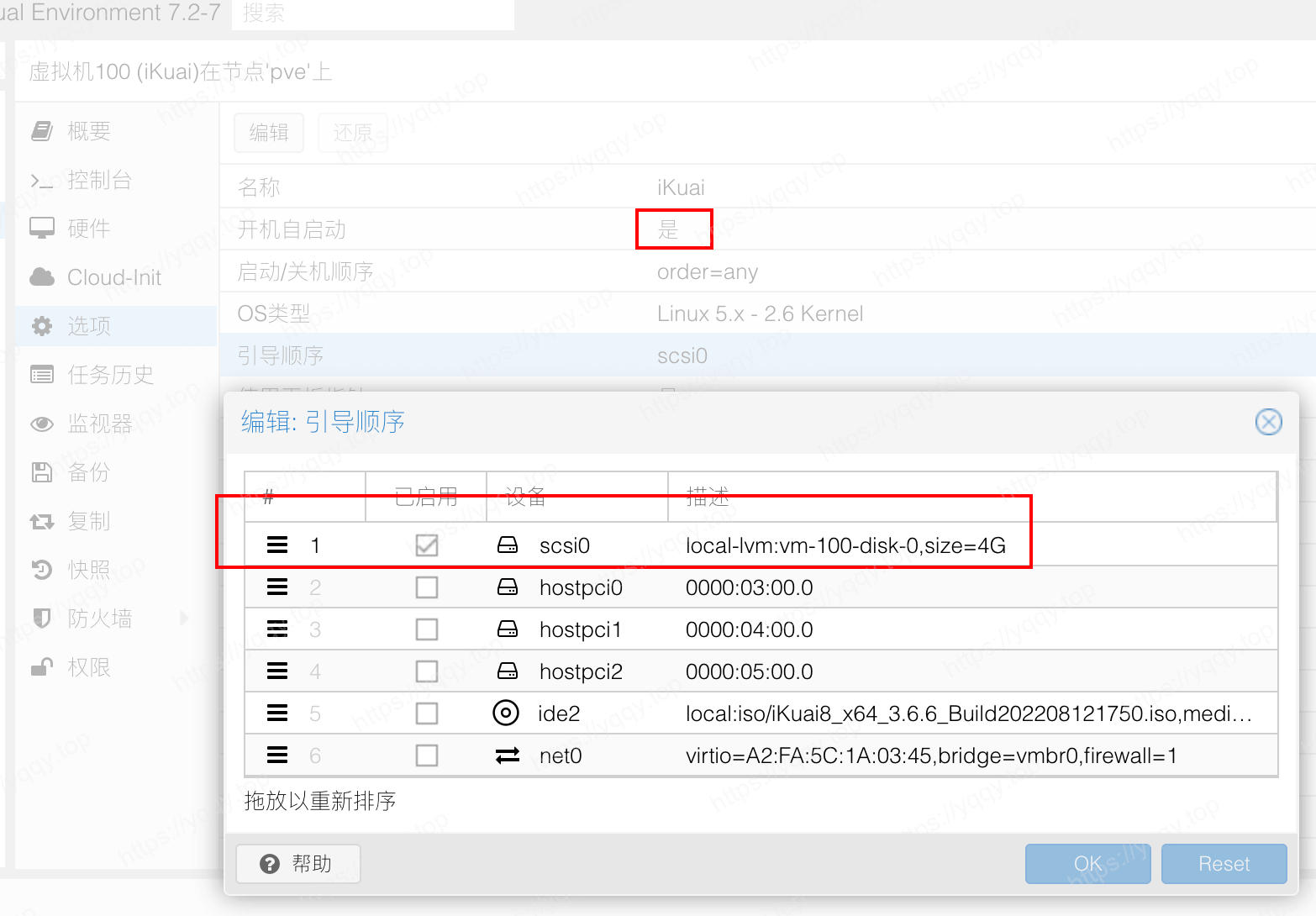This screenshot has width=1316, height=916.
Task: Click the local-lvm:vm-100-disk-0,size=4G description
Action: pyautogui.click(x=845, y=545)
